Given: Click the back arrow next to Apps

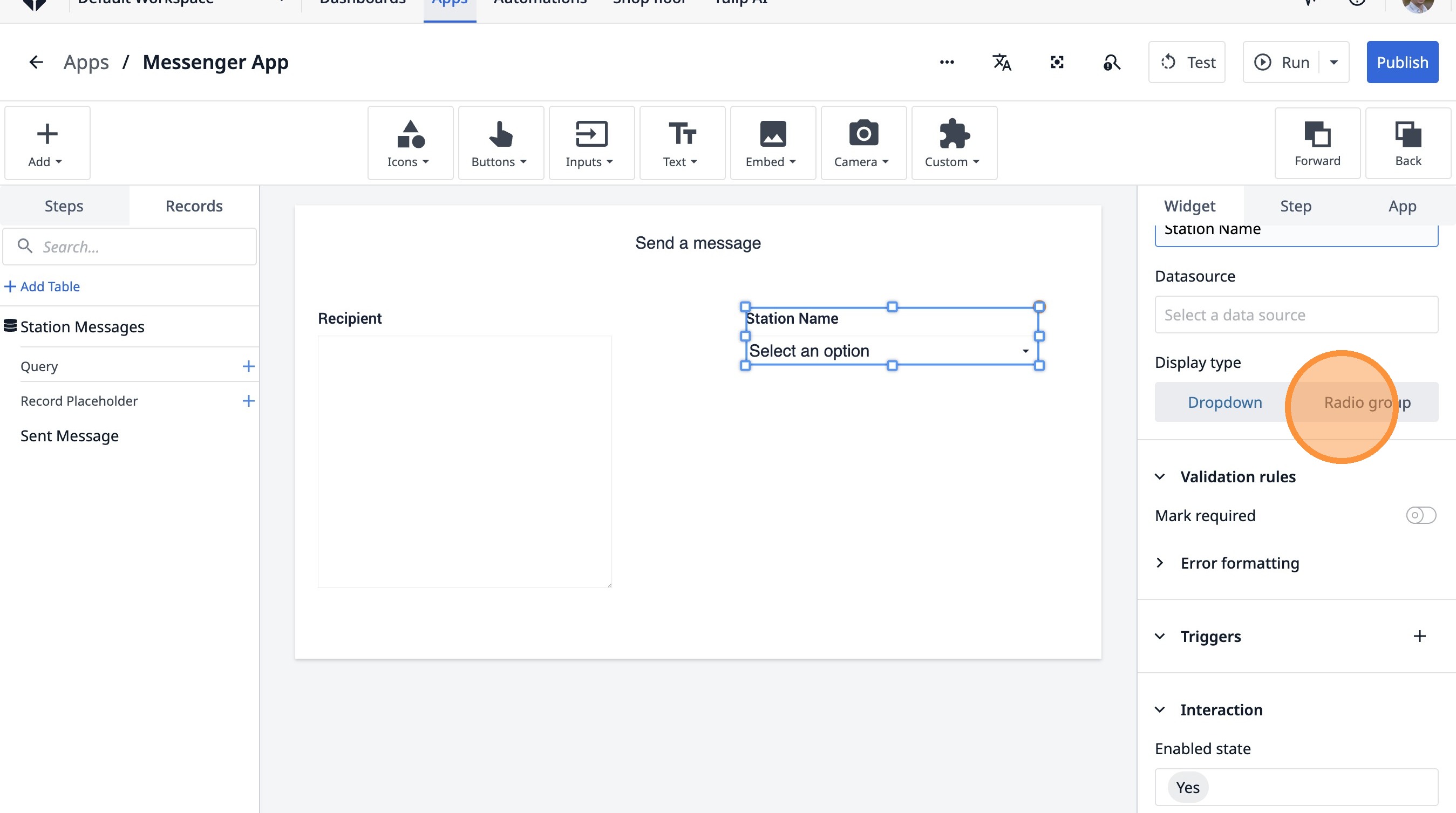Looking at the screenshot, I should tap(36, 62).
